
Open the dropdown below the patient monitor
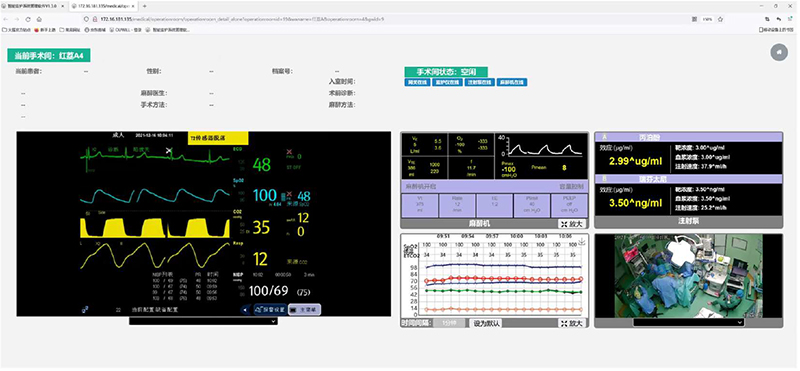(203, 321)
